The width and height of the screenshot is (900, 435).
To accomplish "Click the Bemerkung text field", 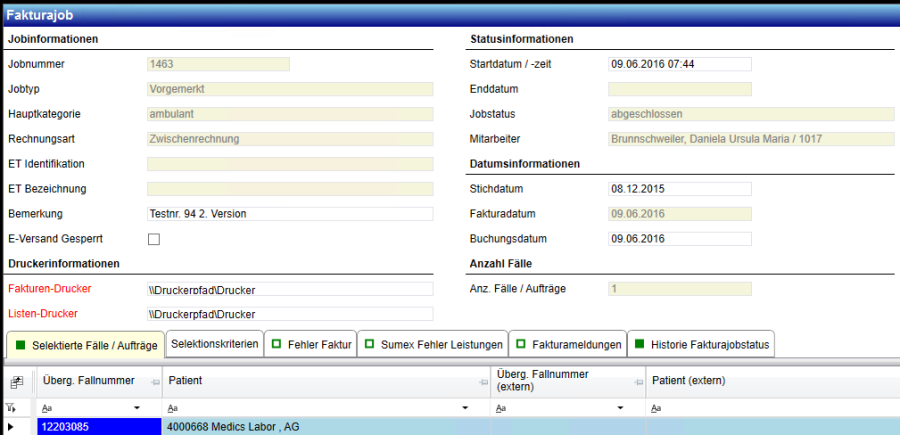I will coord(289,214).
